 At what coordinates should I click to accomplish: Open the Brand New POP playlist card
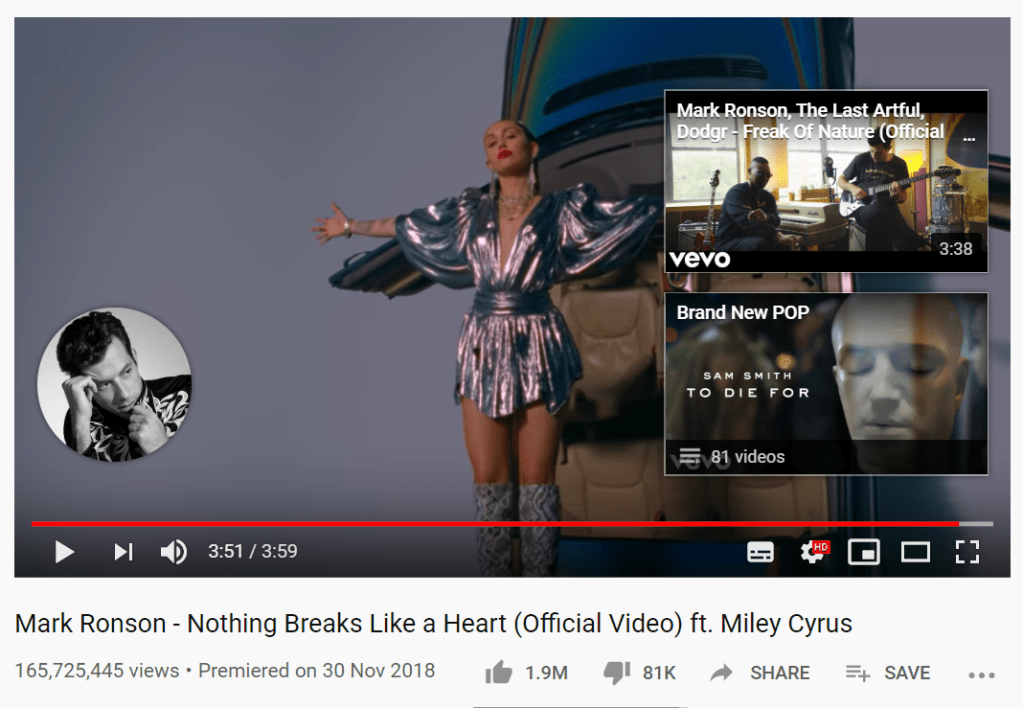point(826,384)
